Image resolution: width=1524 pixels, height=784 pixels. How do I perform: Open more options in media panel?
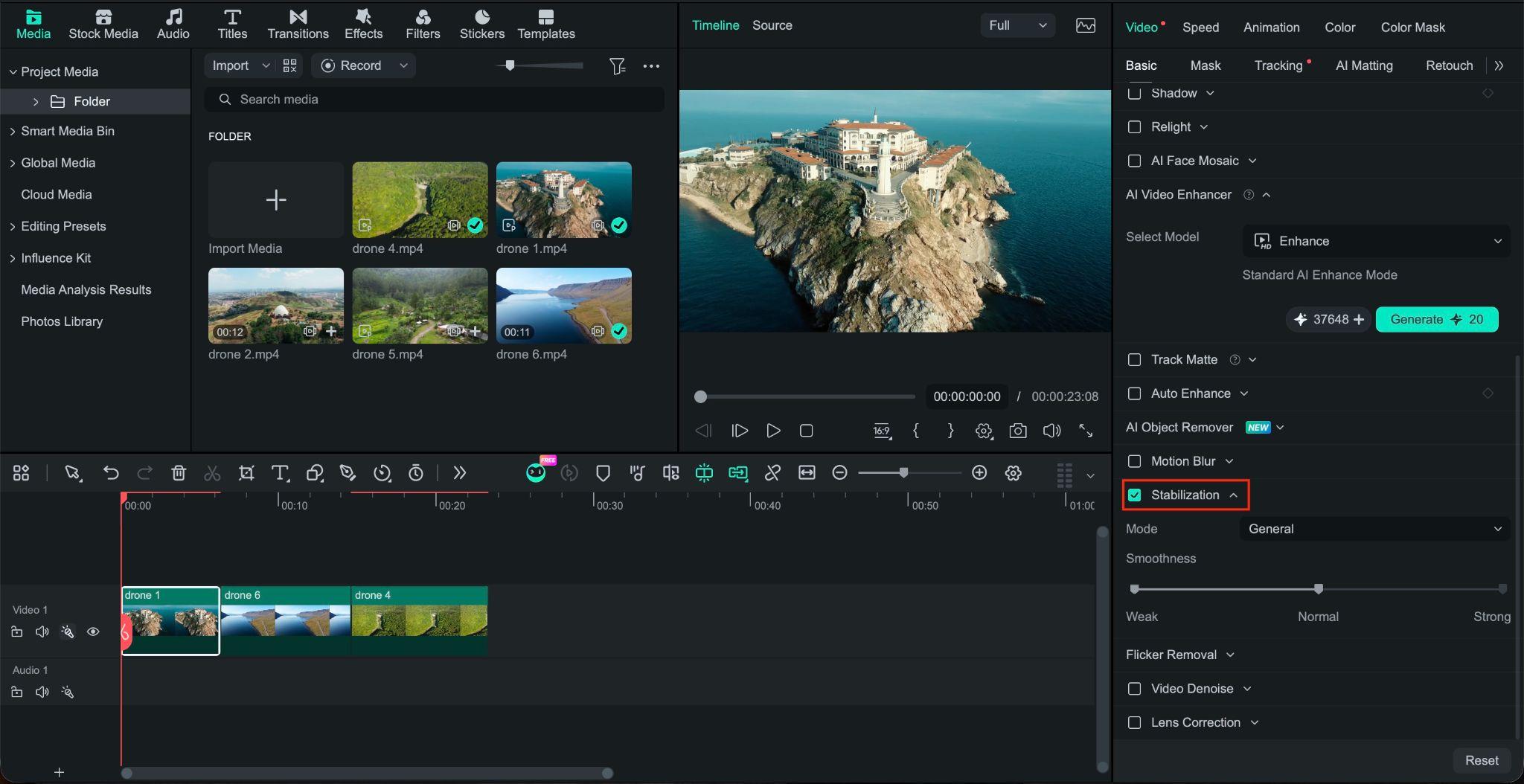point(651,65)
